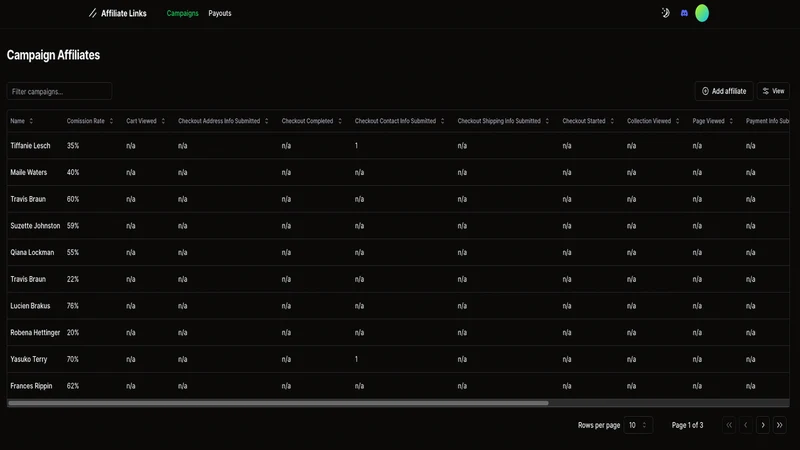This screenshot has height=450, width=800.
Task: Toggle the dark/light theme icon
Action: point(665,13)
